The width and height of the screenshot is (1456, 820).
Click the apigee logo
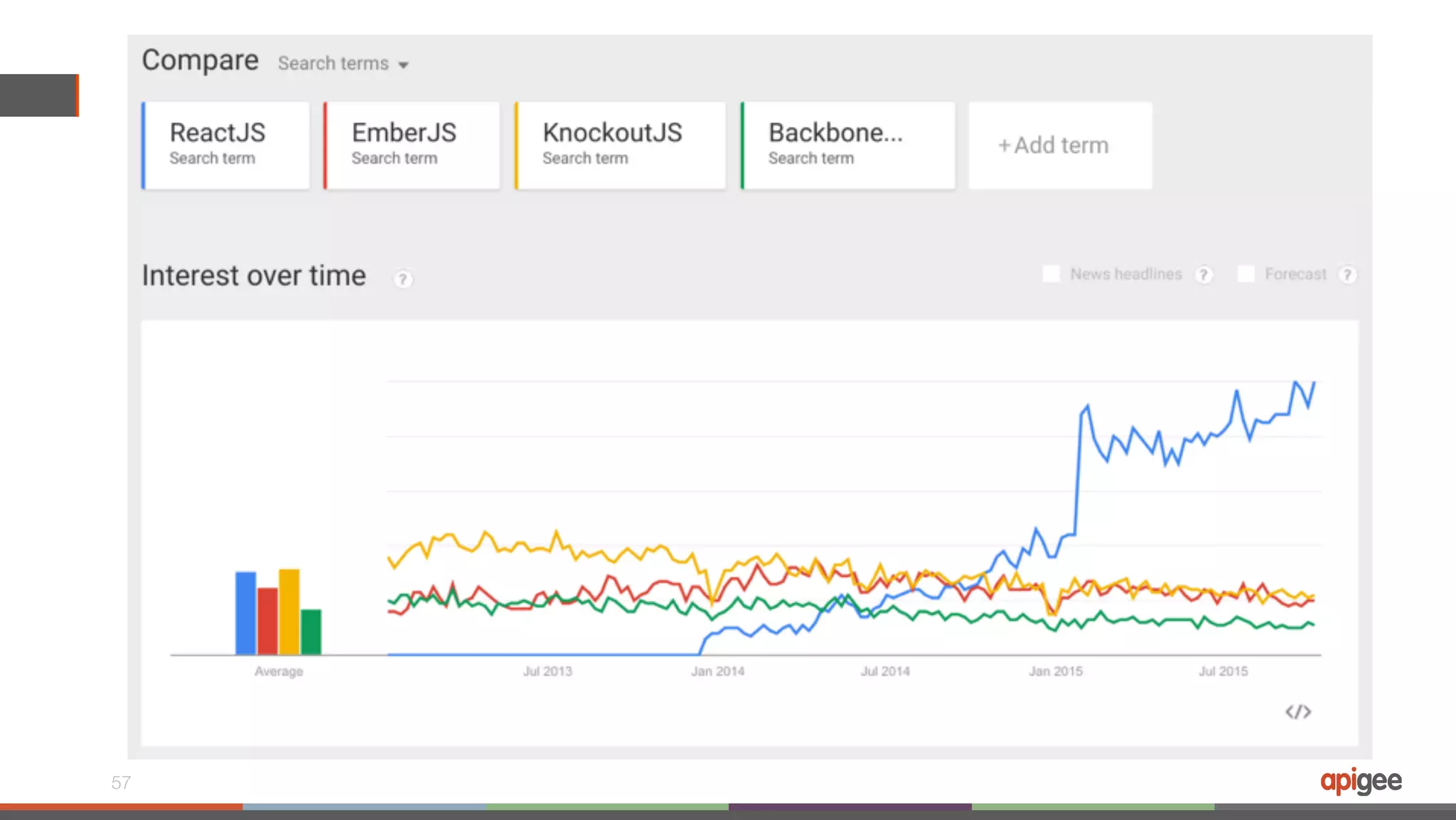pos(1361,781)
